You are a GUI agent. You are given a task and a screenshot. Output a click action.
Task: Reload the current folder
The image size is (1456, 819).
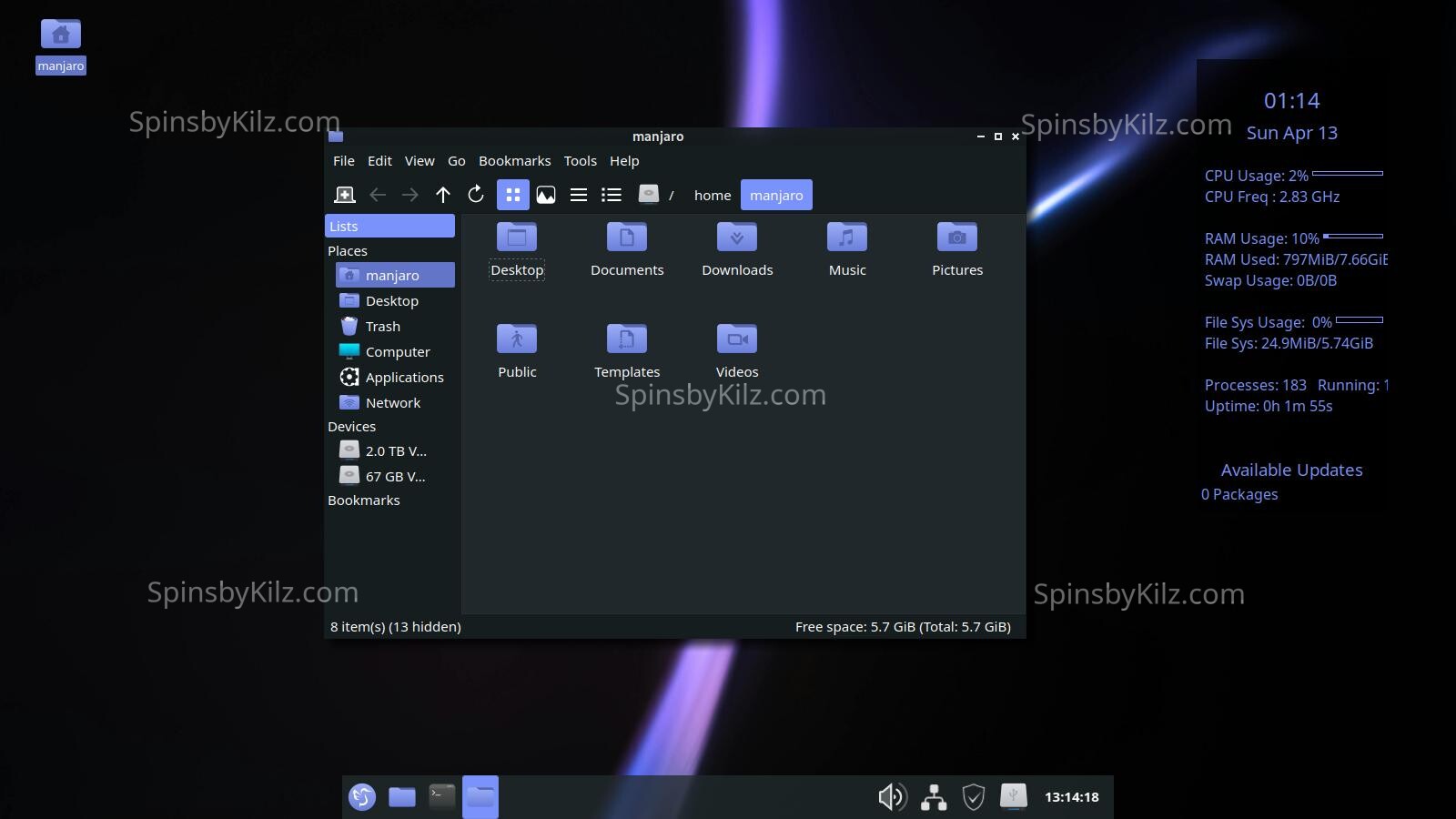coord(476,195)
